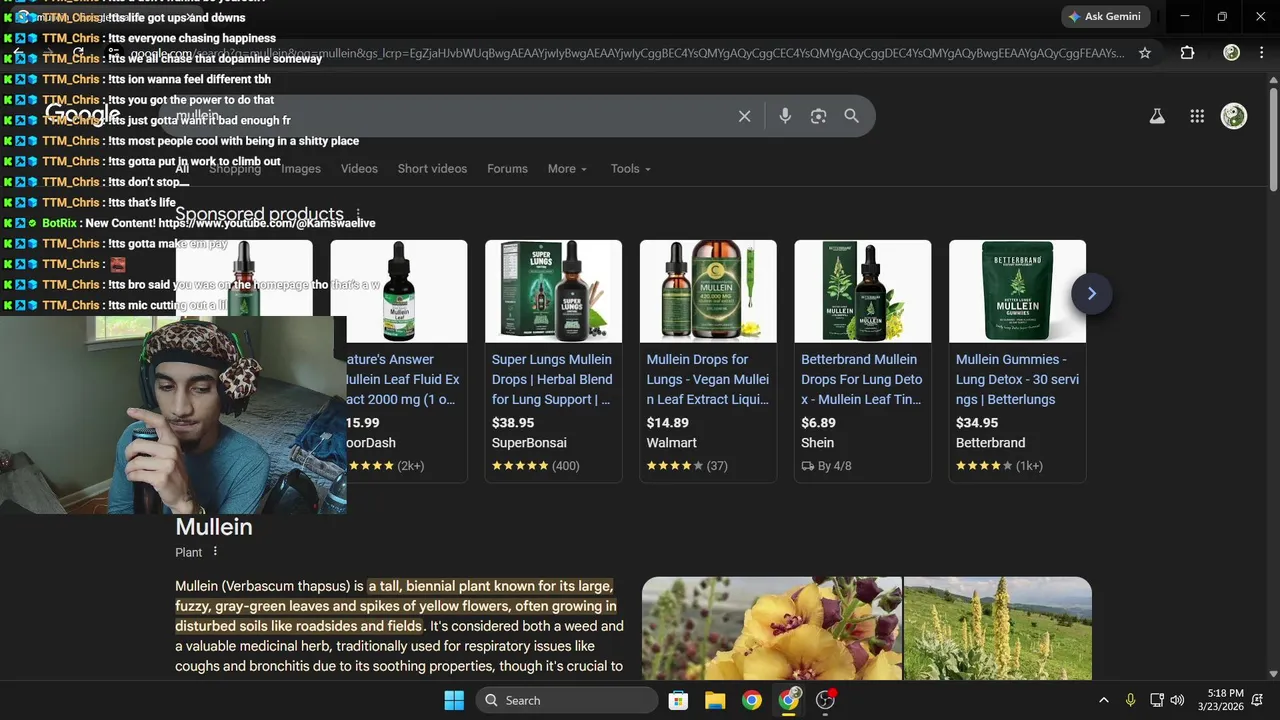Click the $14.89 price text
This screenshot has height=720, width=1280.
(x=668, y=423)
